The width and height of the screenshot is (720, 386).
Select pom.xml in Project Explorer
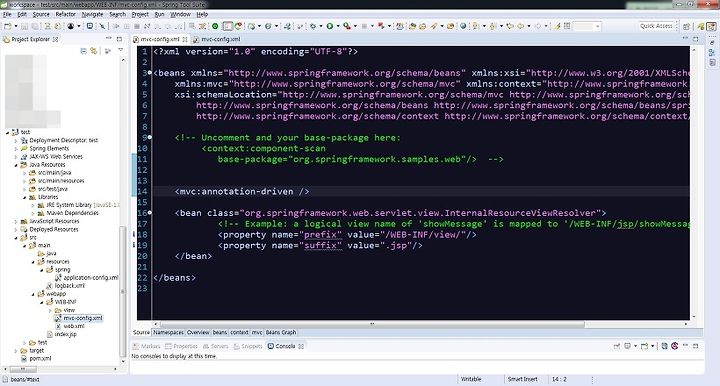40,358
